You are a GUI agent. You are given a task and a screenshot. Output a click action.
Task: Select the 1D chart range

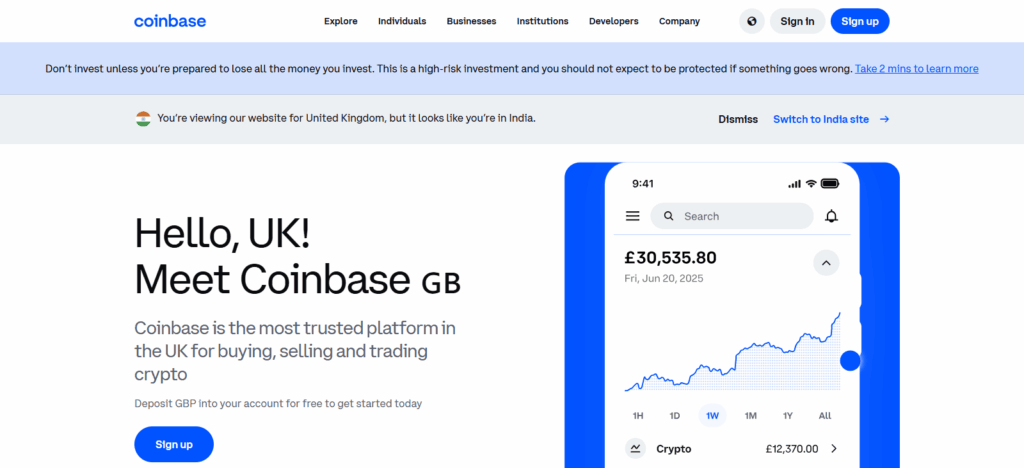pyautogui.click(x=675, y=415)
